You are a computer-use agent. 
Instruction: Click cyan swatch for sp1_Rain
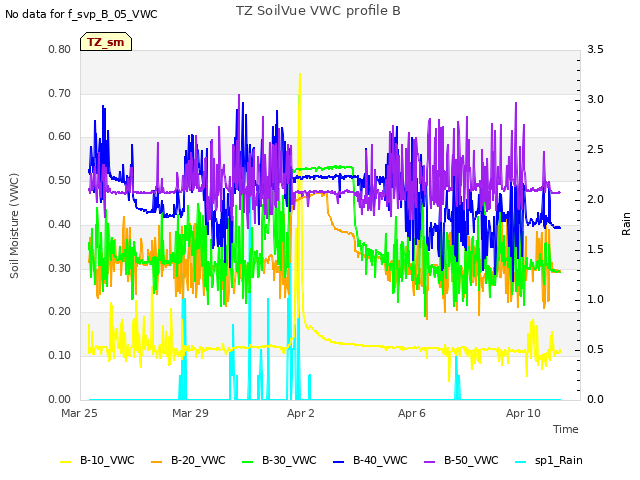pos(521,462)
